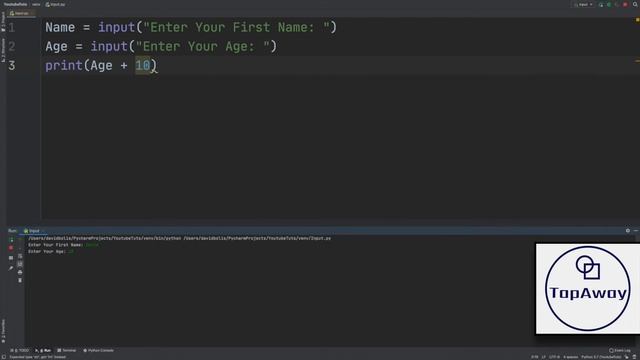Open the Project side panel

point(3,22)
